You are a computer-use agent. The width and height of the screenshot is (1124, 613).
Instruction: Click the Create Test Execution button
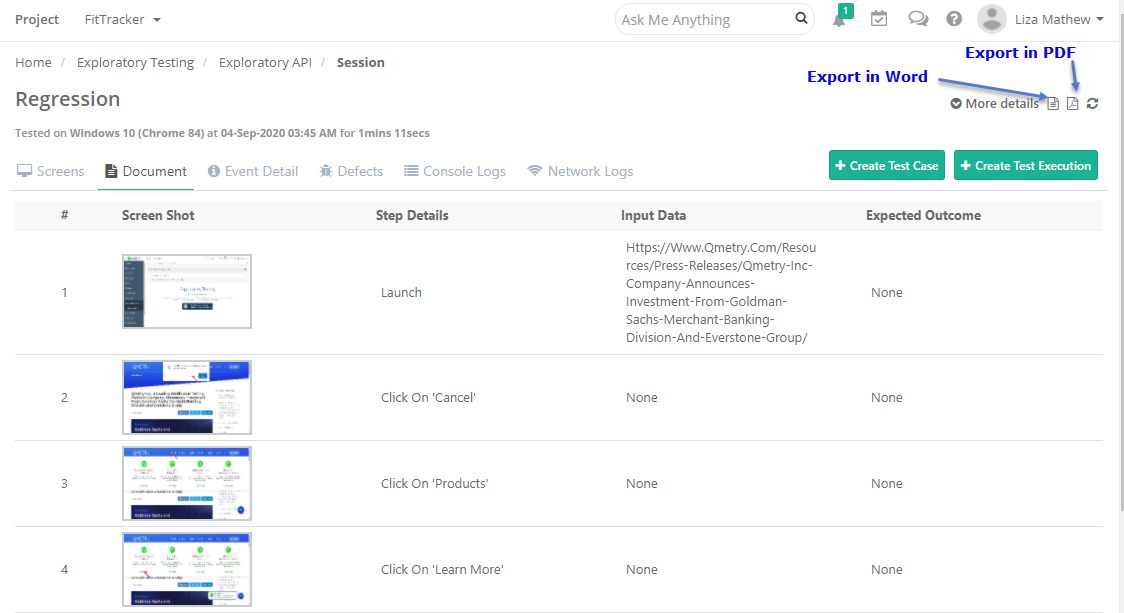click(x=1025, y=166)
